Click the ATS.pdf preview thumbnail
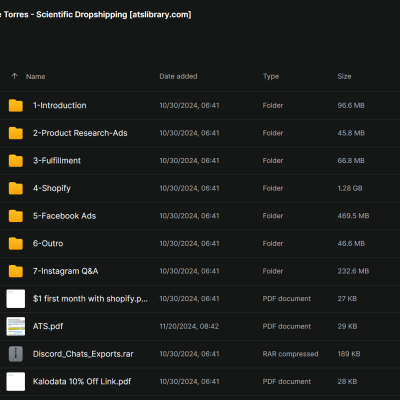The width and height of the screenshot is (400, 400). coord(16,326)
